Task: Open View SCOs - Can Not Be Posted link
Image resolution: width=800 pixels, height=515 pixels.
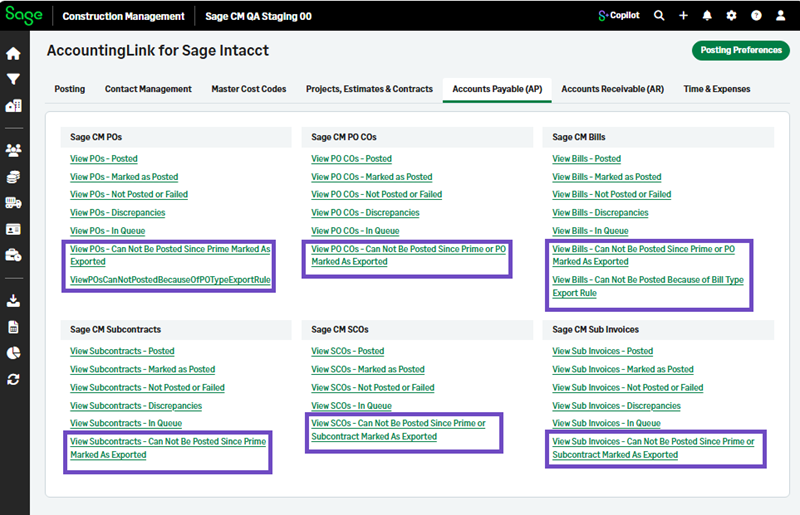Action: (398, 430)
